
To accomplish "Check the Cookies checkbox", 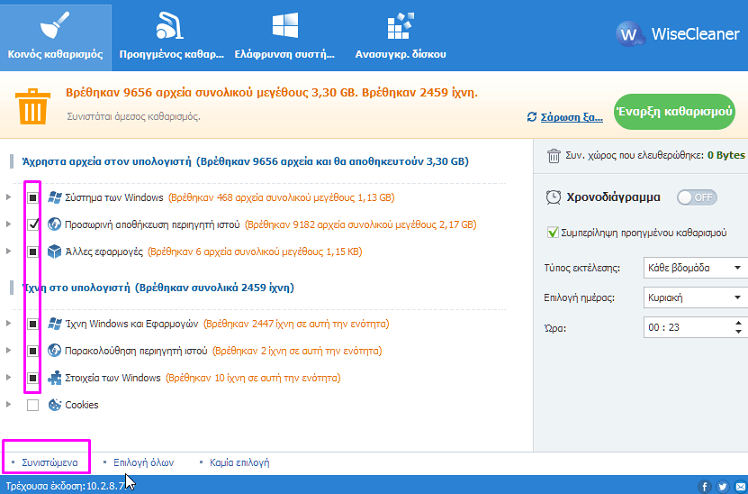I will pos(32,405).
